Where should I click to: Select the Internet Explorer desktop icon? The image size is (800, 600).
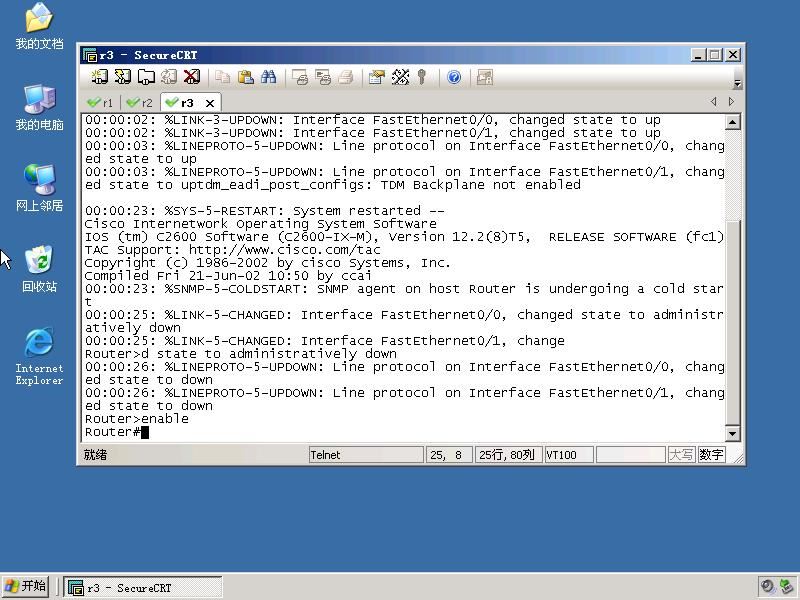(39, 356)
